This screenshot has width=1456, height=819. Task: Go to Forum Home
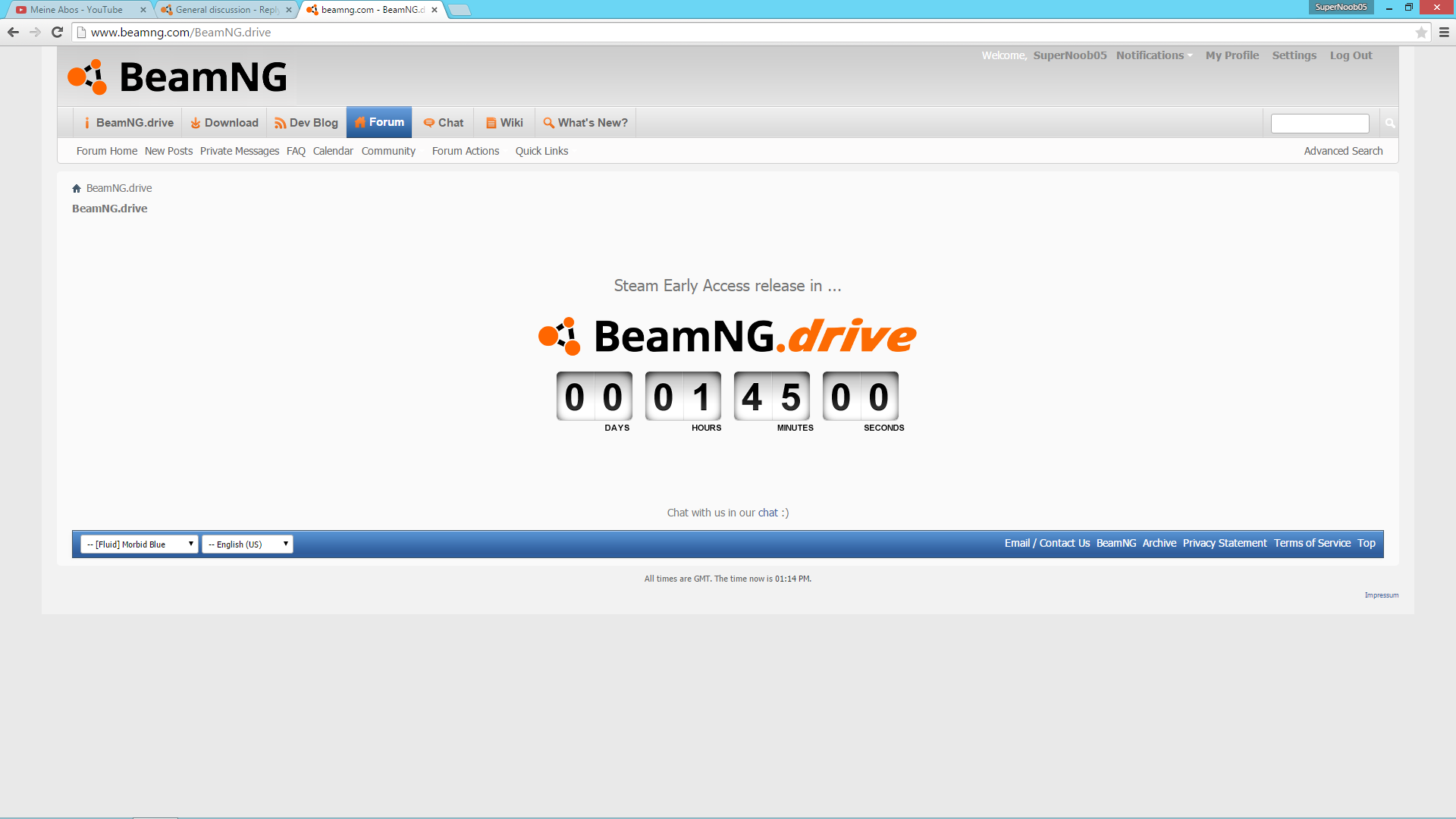click(107, 151)
